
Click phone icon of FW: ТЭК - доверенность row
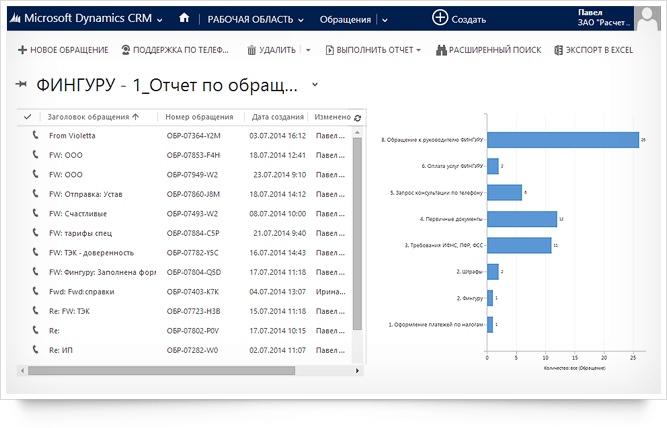tap(36, 252)
